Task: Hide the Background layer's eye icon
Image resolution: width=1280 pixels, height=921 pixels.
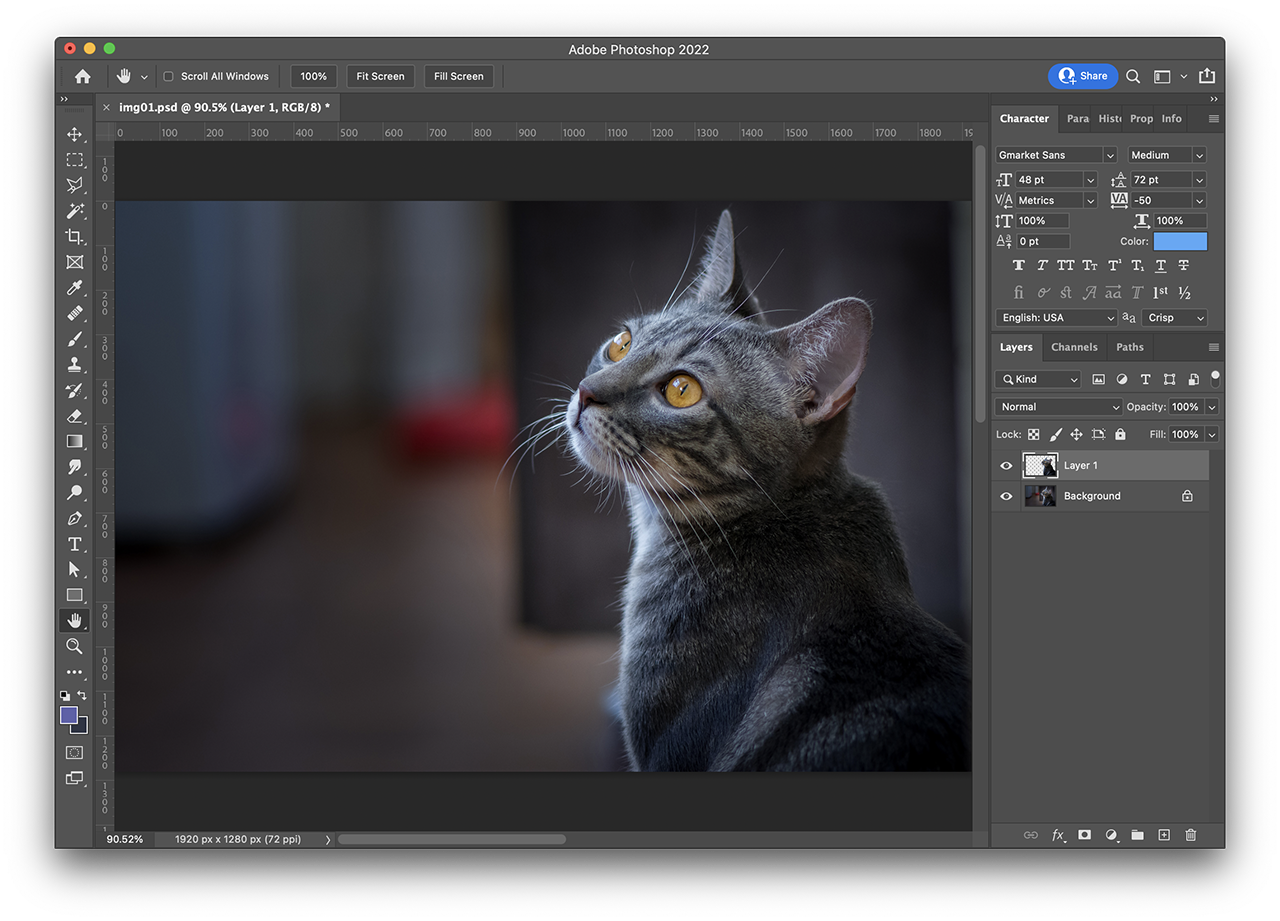Action: (1006, 496)
